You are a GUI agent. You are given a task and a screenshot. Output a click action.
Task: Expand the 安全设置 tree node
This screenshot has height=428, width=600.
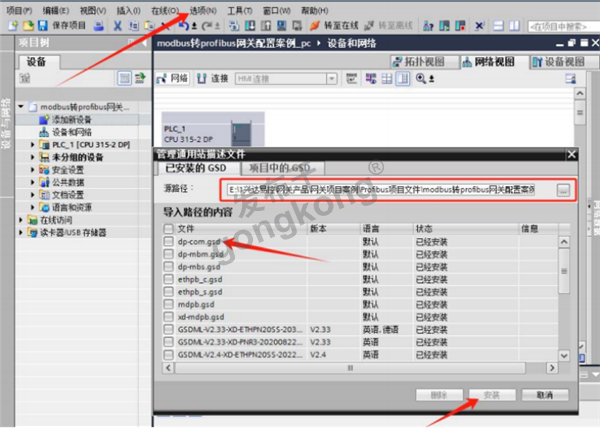click(33, 170)
